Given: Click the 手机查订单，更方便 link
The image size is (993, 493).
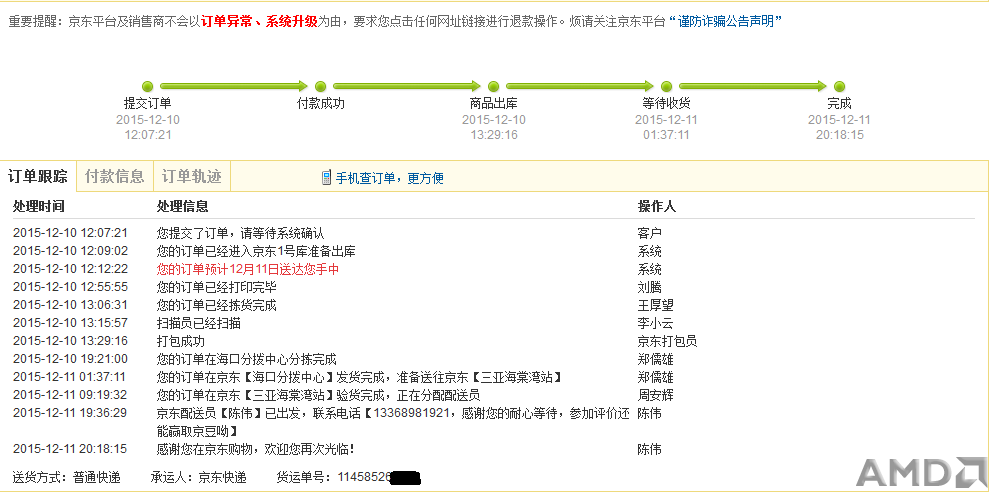Looking at the screenshot, I should 389,178.
